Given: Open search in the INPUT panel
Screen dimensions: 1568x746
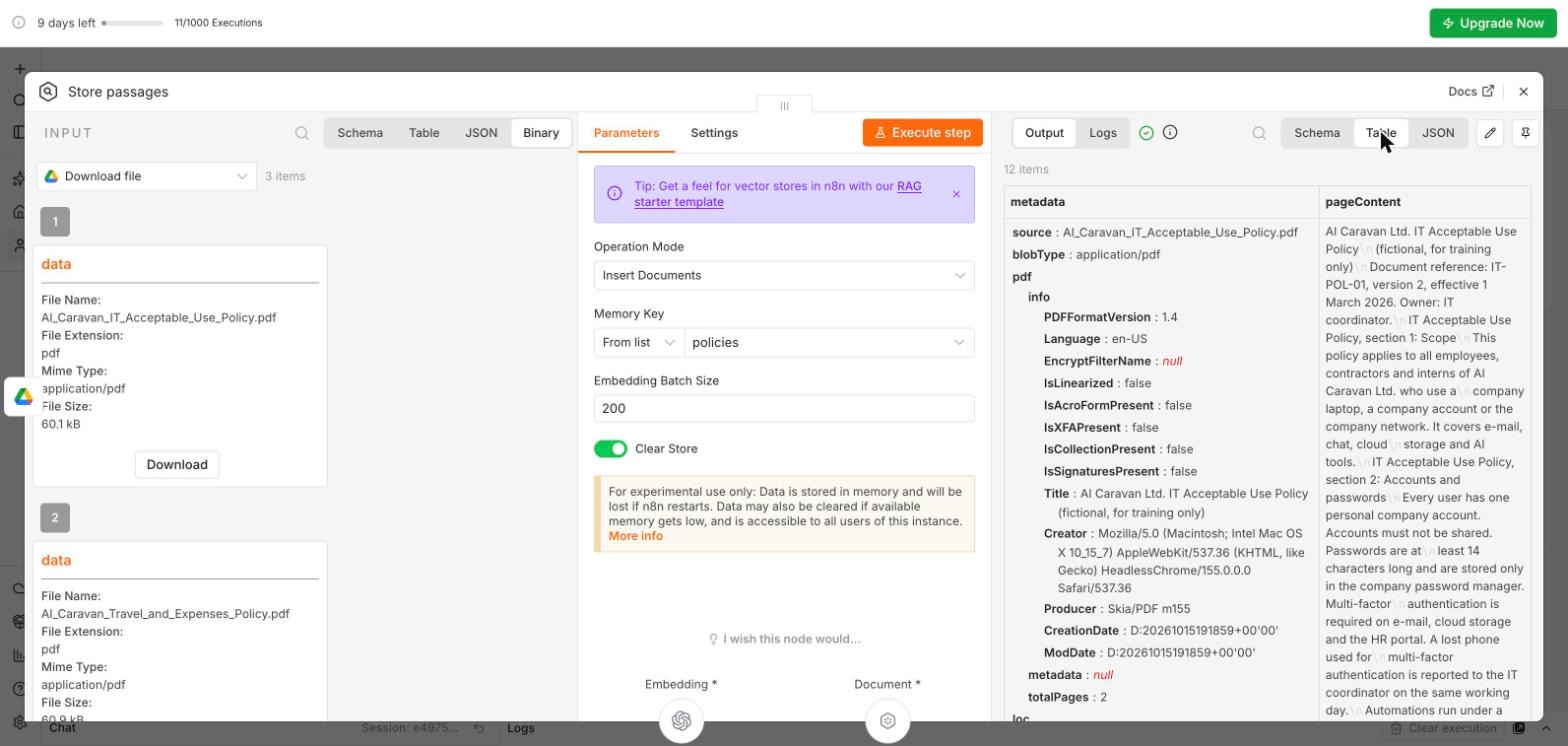Looking at the screenshot, I should pos(302,133).
